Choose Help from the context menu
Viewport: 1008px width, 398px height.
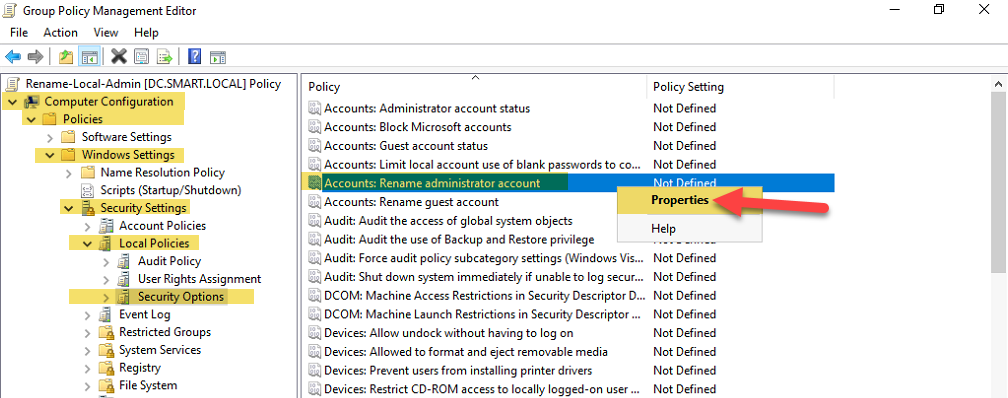pyautogui.click(x=690, y=228)
